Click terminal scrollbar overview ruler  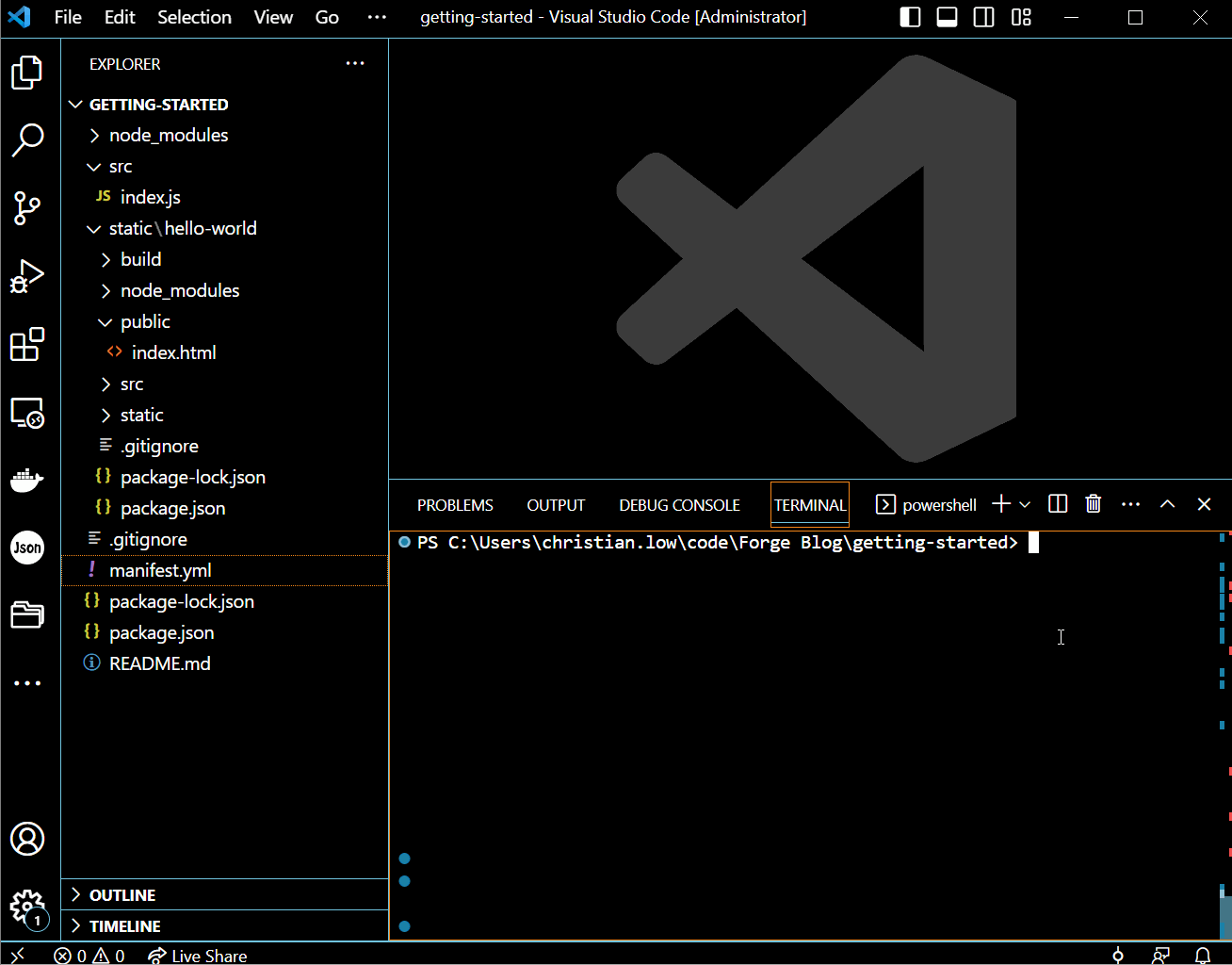[x=1224, y=735]
